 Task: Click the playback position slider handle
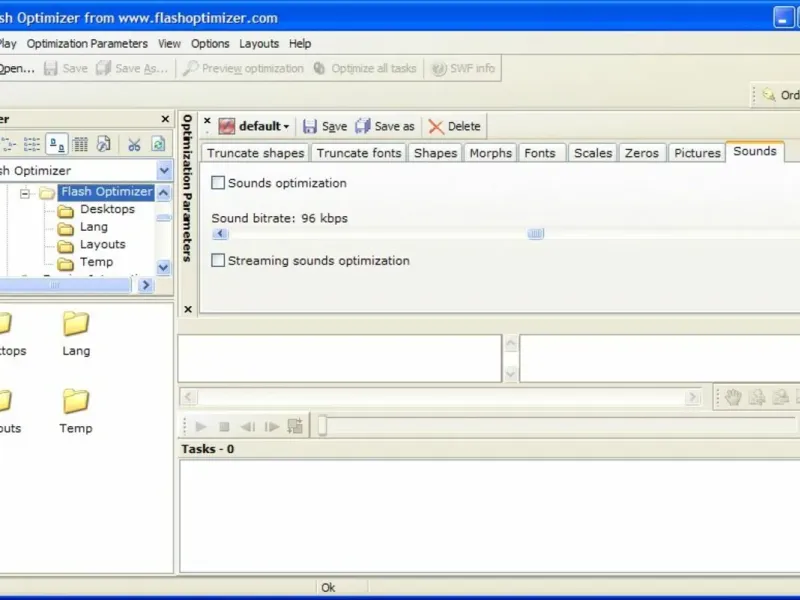tap(322, 426)
